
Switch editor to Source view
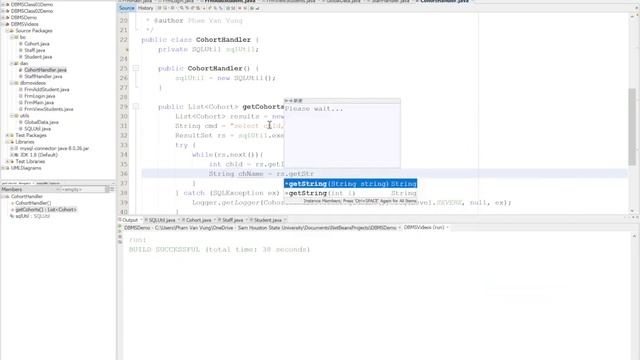(127, 8)
